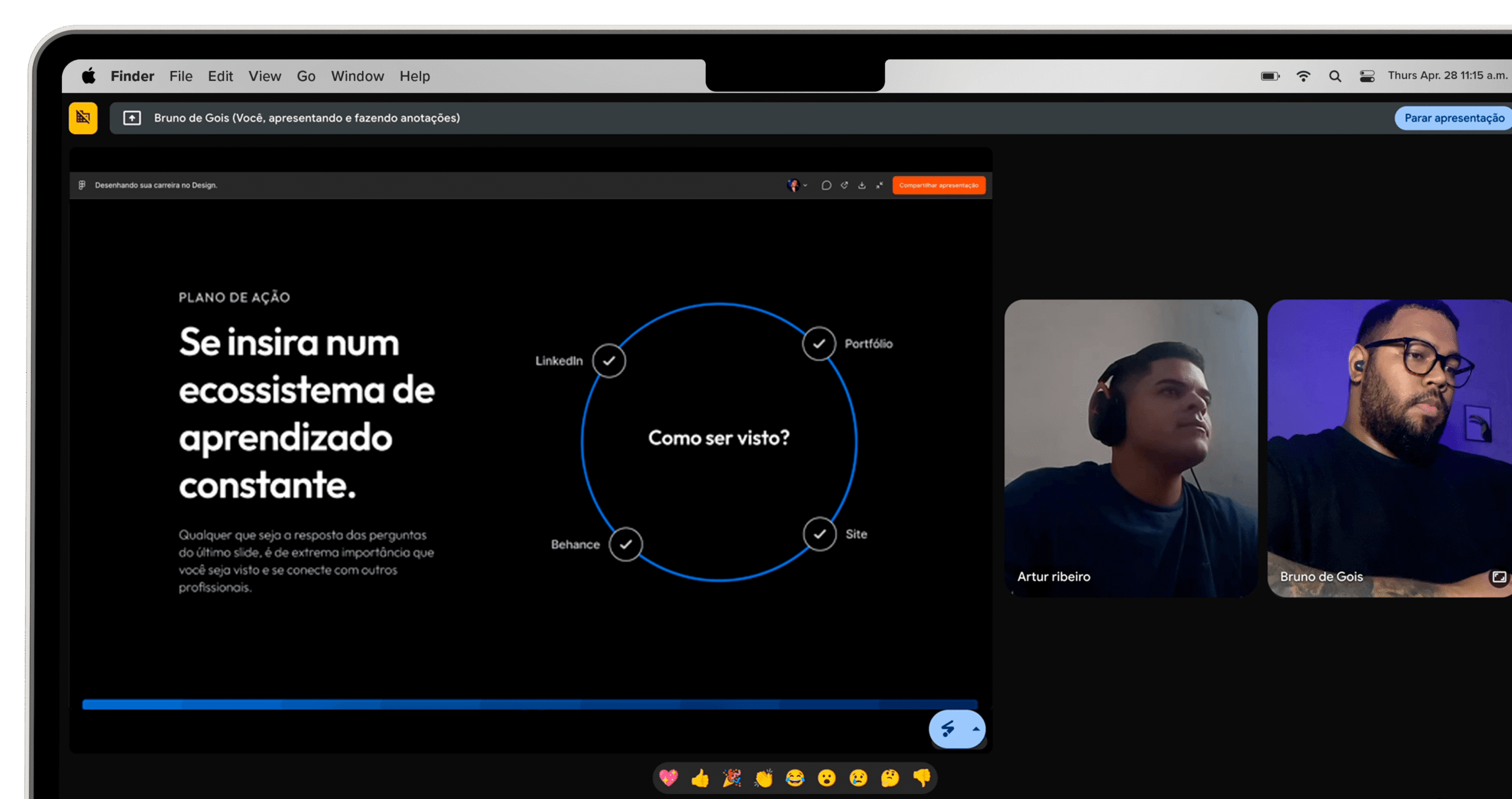The height and width of the screenshot is (799, 1512).
Task: Open the Go menu
Action: coord(306,76)
